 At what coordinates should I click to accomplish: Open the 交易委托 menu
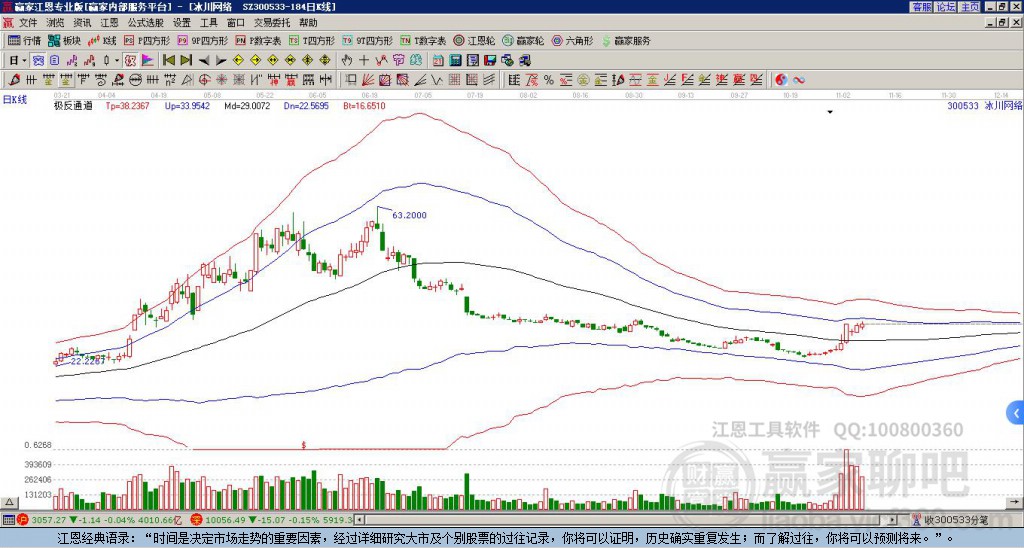pyautogui.click(x=272, y=23)
